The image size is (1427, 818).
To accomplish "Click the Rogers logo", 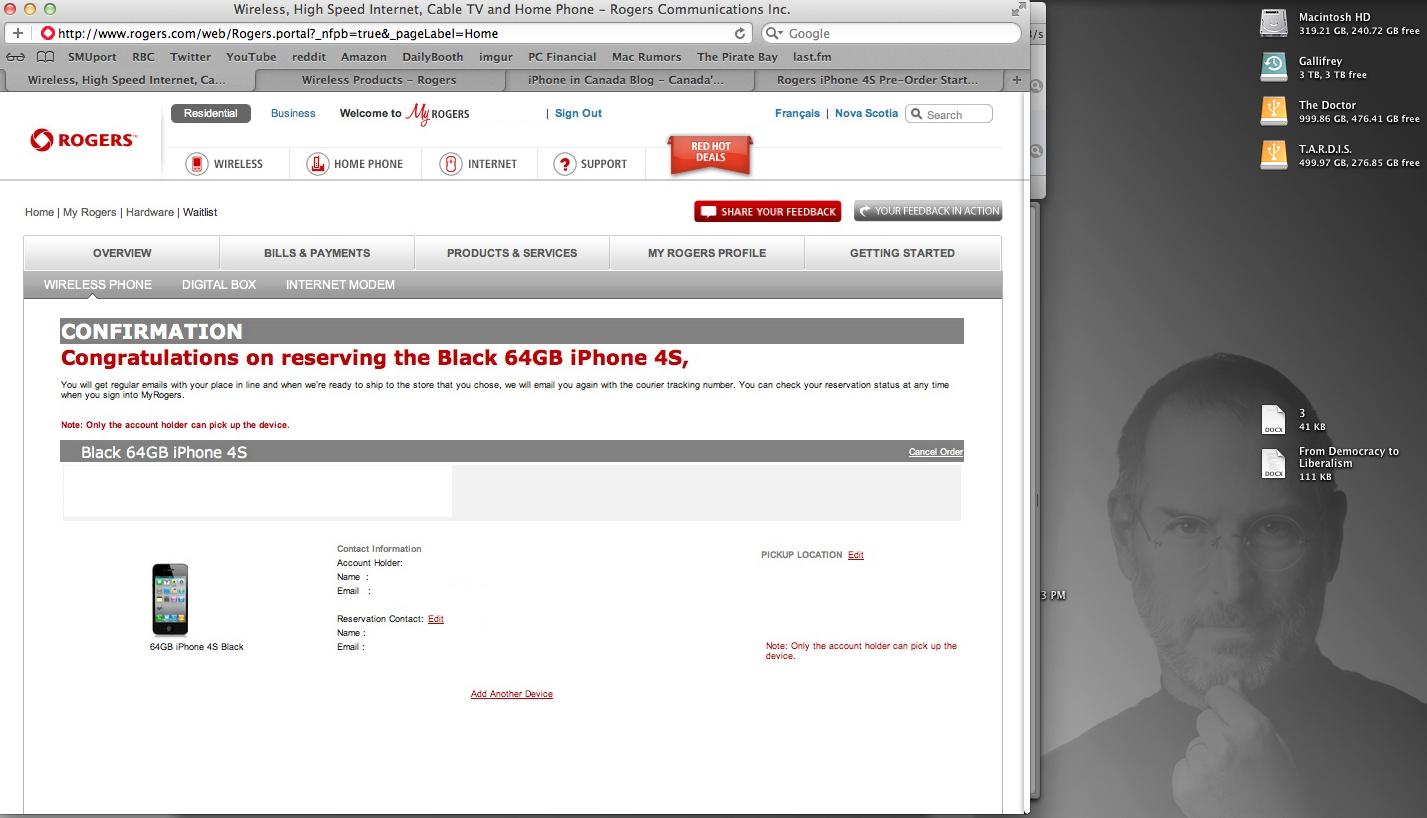I will pyautogui.click(x=83, y=140).
